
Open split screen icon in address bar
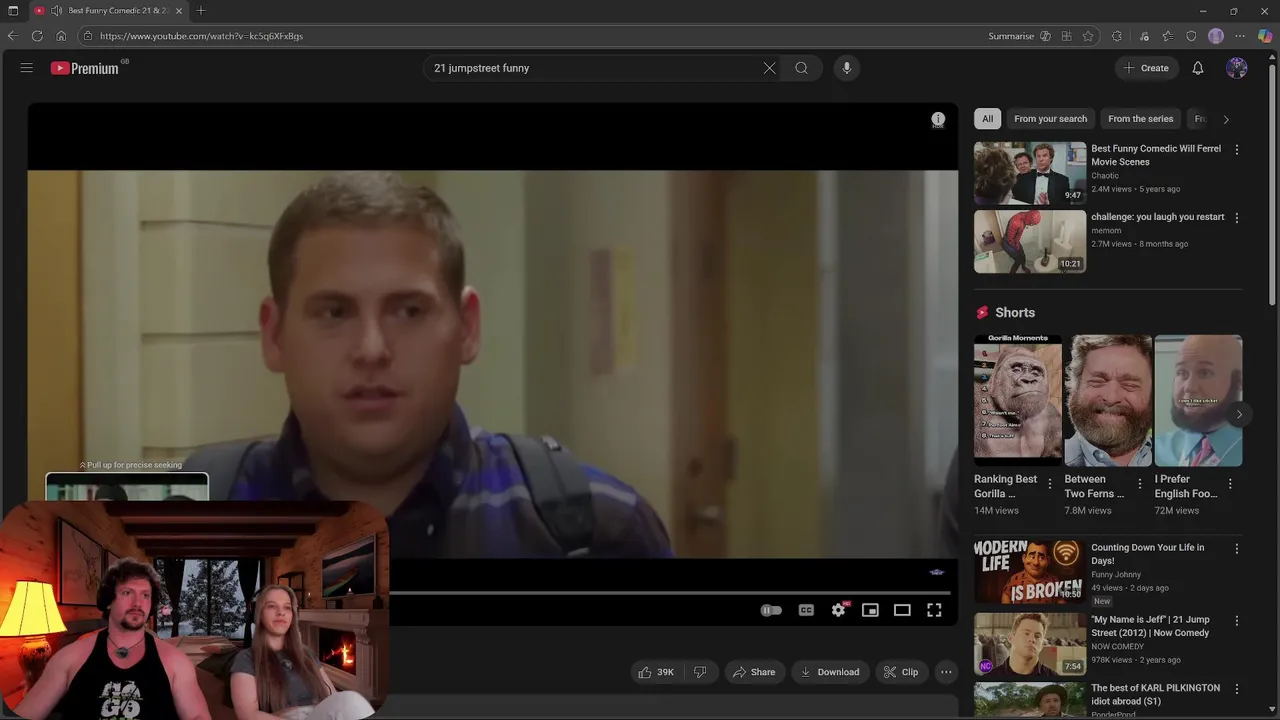(1068, 36)
